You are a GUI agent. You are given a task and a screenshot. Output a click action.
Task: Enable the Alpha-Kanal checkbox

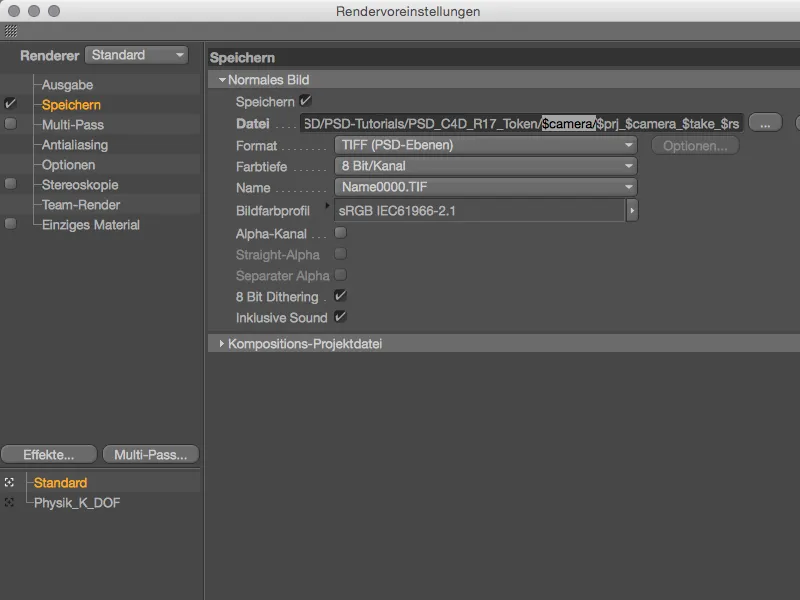[x=340, y=233]
